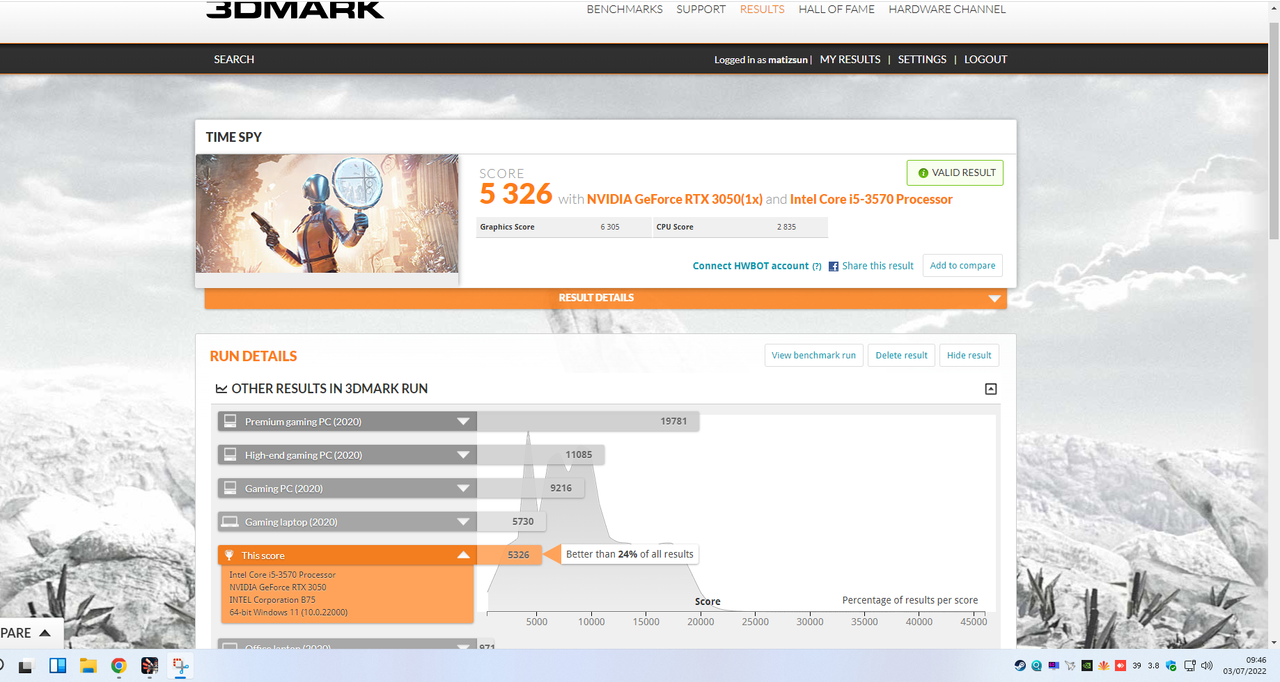Click the desktop icon on Gaming PC (2020) row

click(230, 488)
